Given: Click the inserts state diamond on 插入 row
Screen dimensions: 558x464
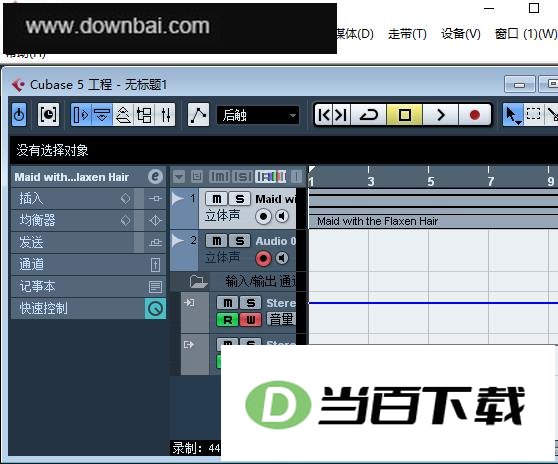Looking at the screenshot, I should [125, 199].
